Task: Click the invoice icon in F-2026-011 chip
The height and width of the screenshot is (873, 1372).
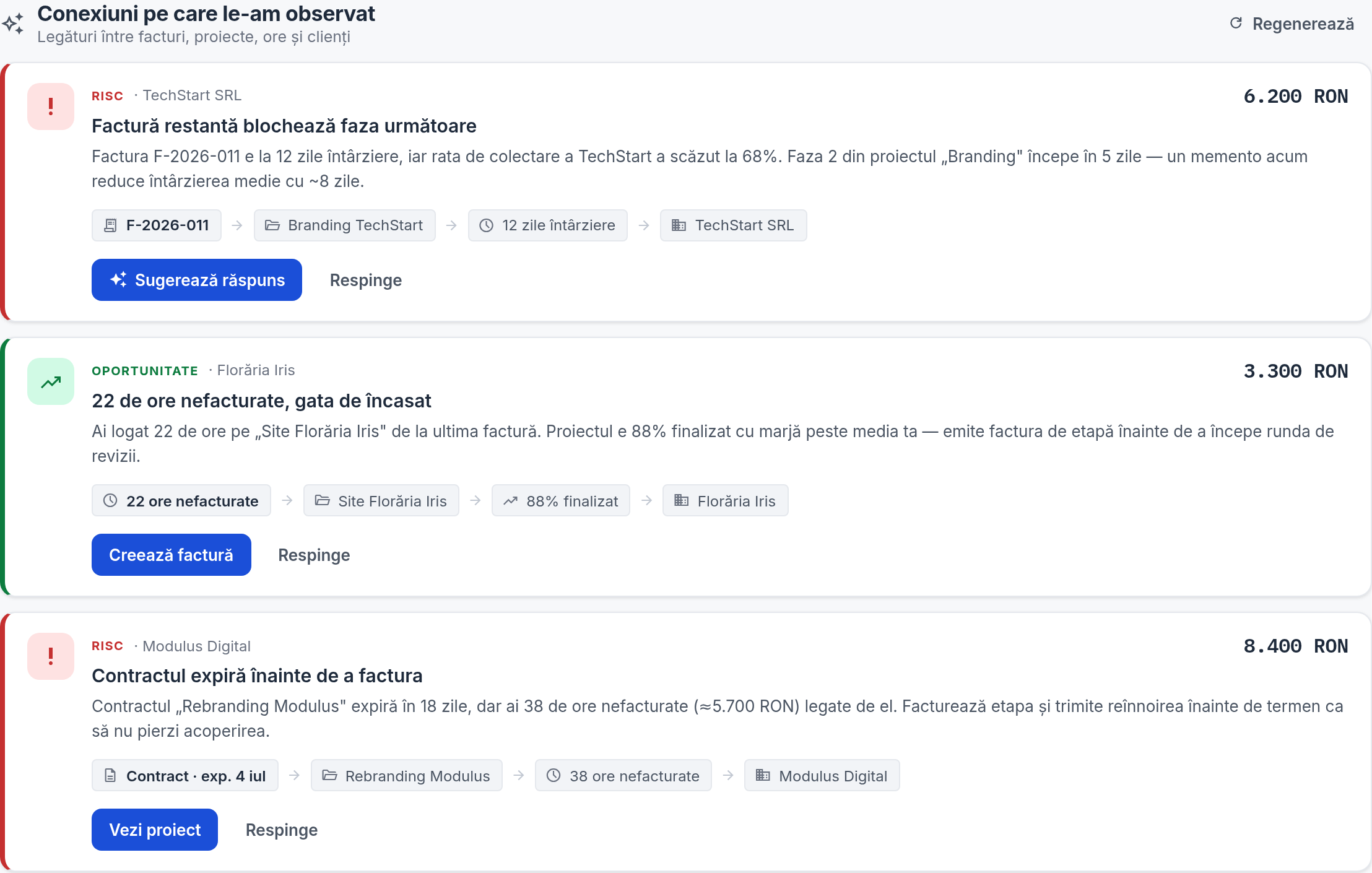Action: 110,225
